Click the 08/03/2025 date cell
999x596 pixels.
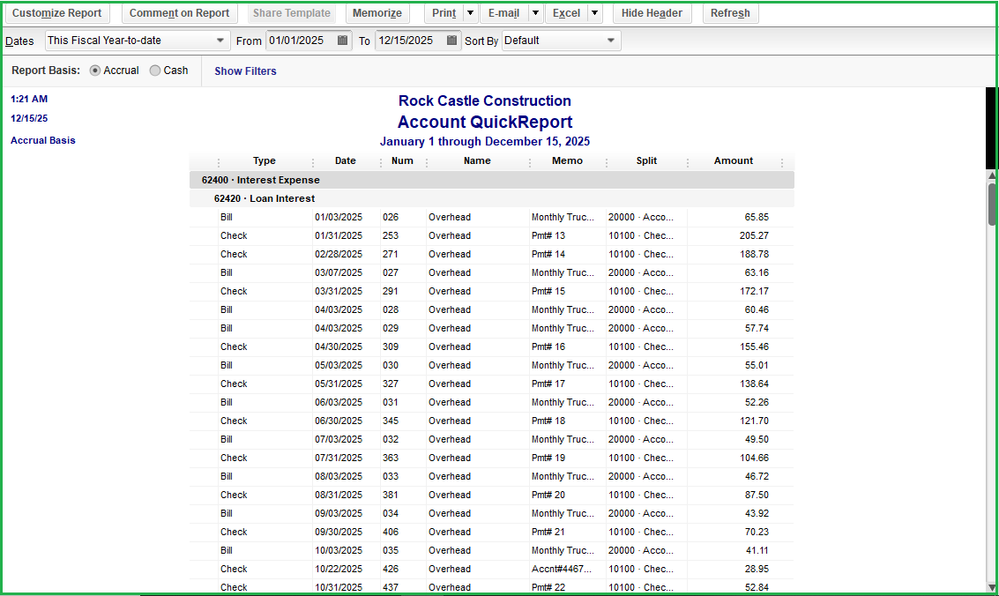point(338,476)
